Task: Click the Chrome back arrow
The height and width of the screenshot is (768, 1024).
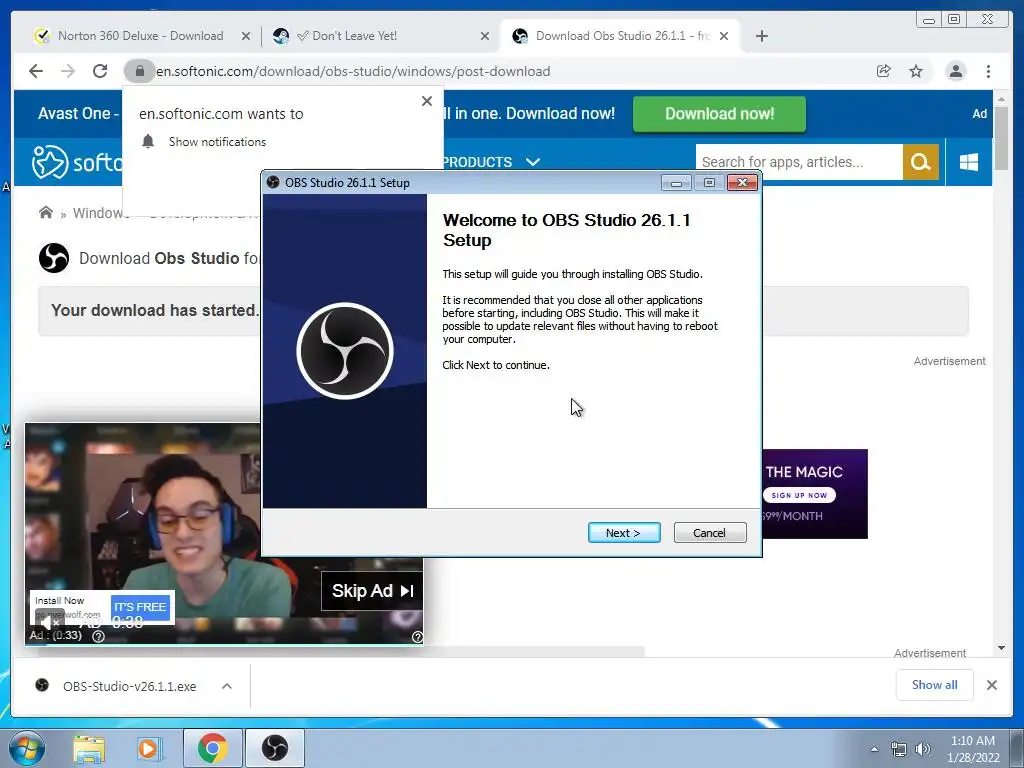Action: click(x=36, y=71)
